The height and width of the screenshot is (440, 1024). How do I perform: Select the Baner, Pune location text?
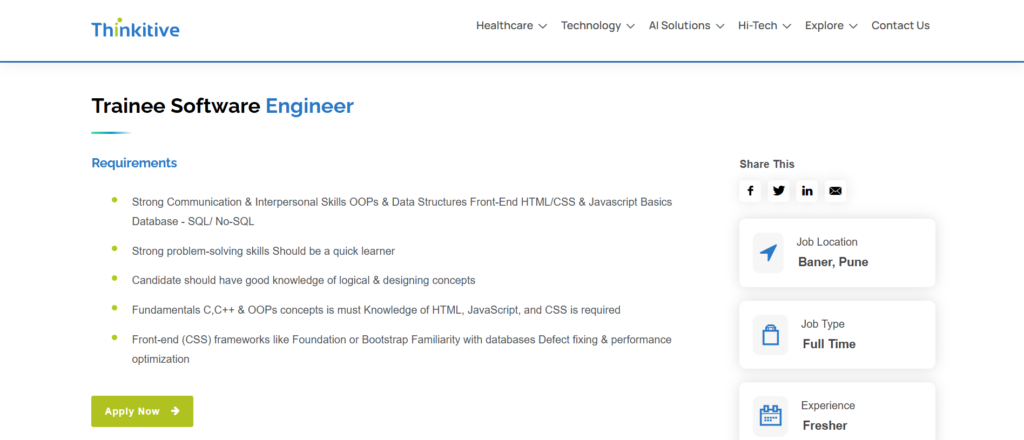coord(833,262)
